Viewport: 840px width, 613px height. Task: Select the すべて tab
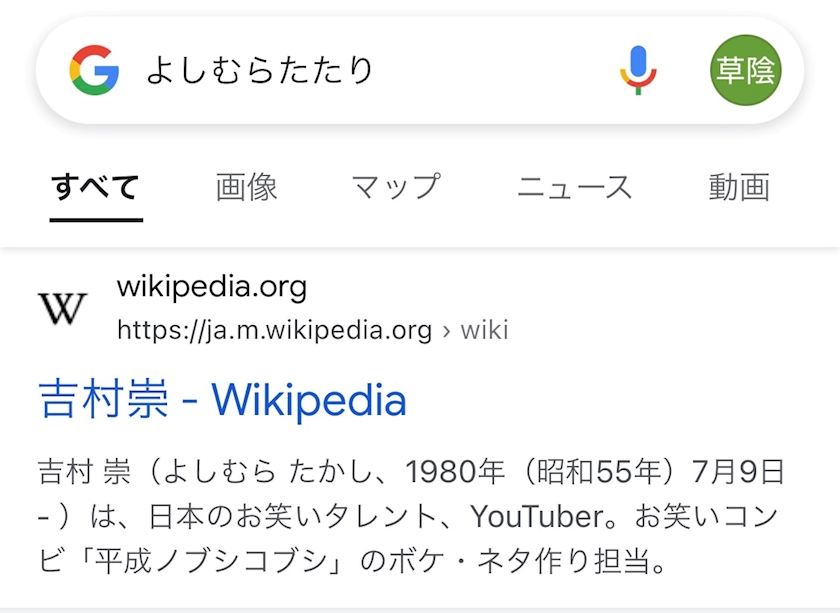(96, 187)
